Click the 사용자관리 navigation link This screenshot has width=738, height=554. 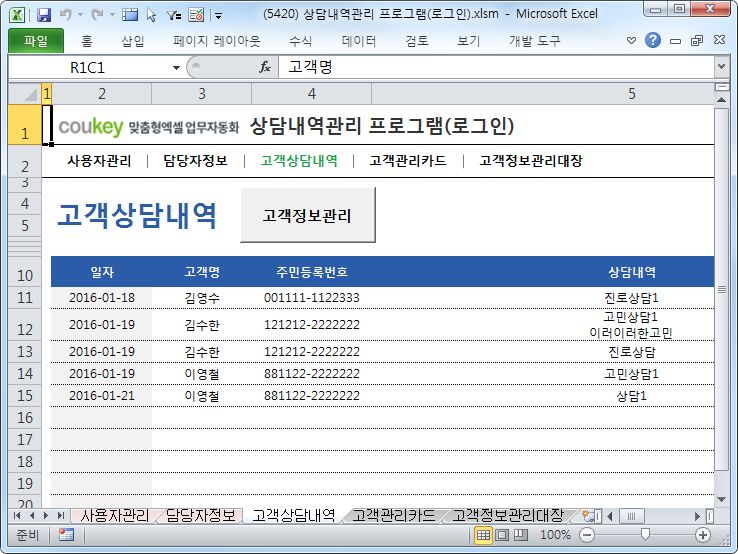click(99, 161)
